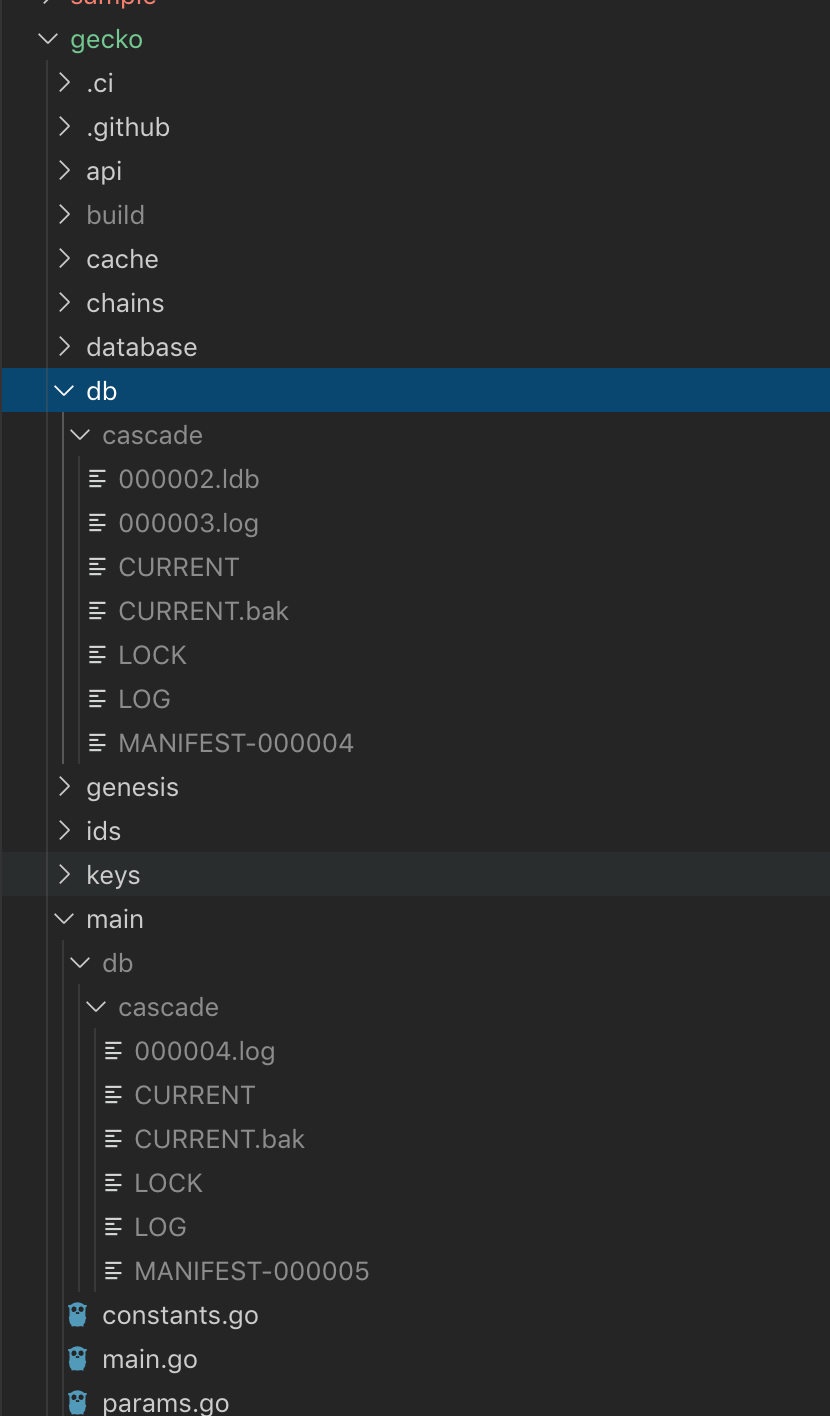Screen dimensions: 830x1416
Task: Click the file icon beside LOG under cascade
Action: point(98,698)
